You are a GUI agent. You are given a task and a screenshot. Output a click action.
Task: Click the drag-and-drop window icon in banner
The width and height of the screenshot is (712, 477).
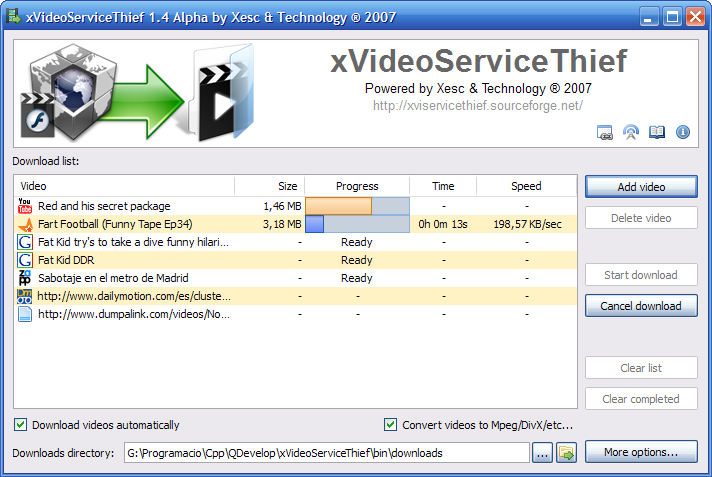(604, 132)
